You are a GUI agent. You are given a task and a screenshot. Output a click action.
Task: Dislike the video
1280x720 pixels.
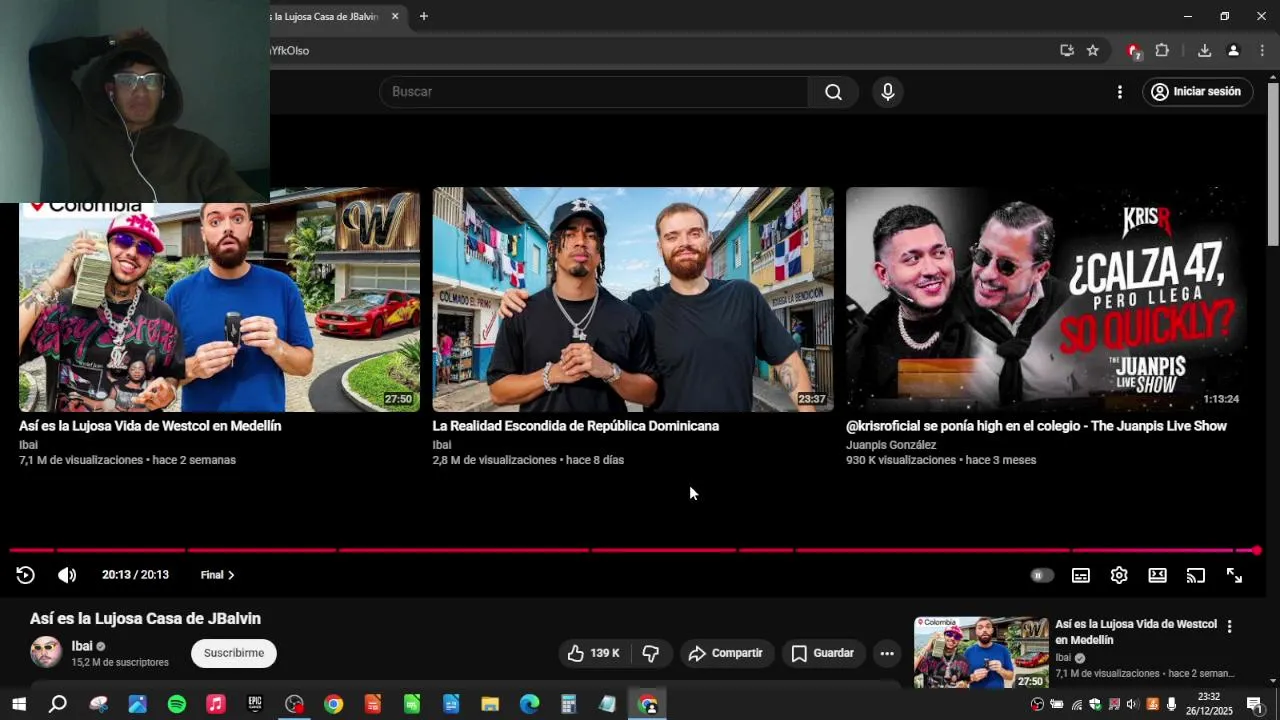pyautogui.click(x=651, y=653)
